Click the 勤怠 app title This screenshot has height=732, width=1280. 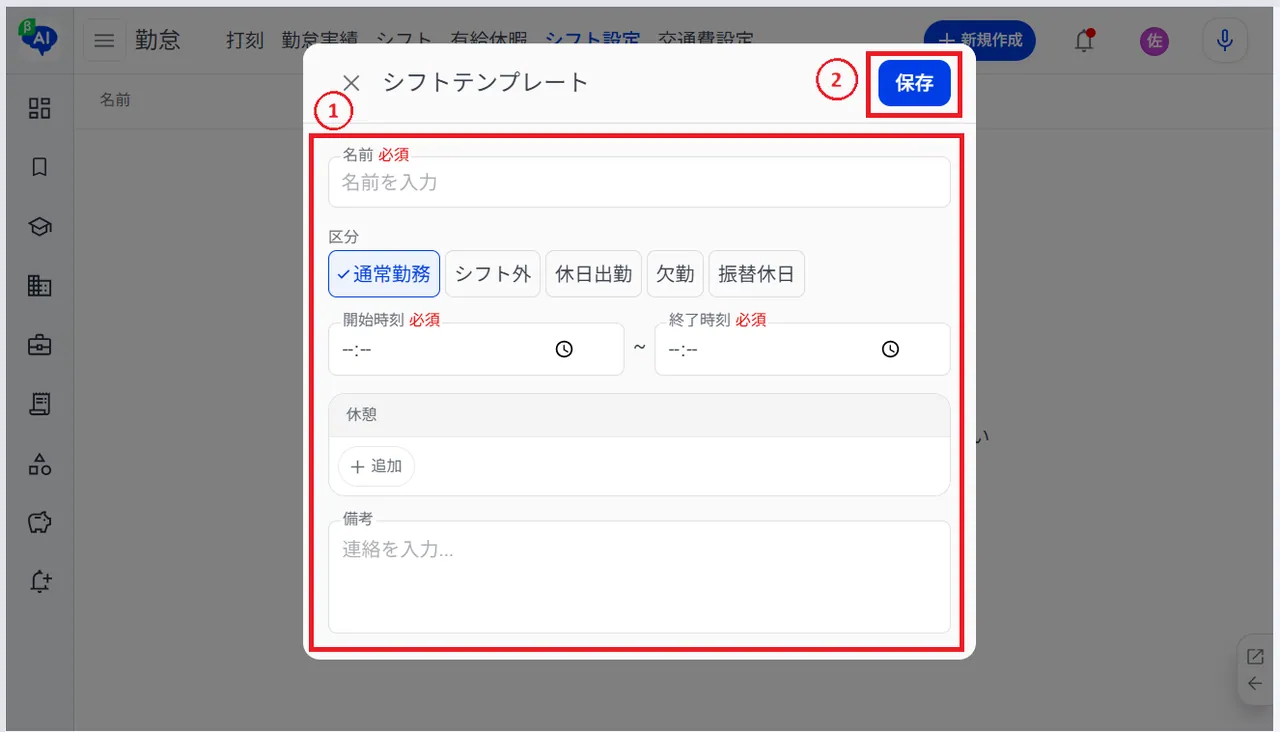[x=158, y=40]
